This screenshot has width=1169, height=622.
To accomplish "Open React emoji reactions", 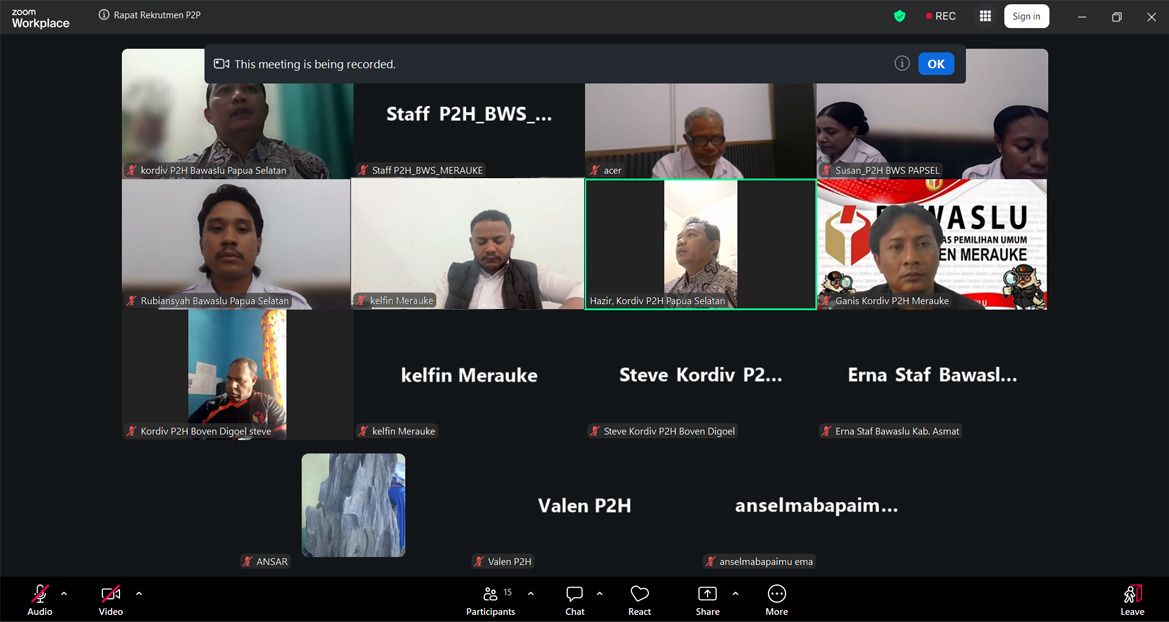I will tap(639, 600).
